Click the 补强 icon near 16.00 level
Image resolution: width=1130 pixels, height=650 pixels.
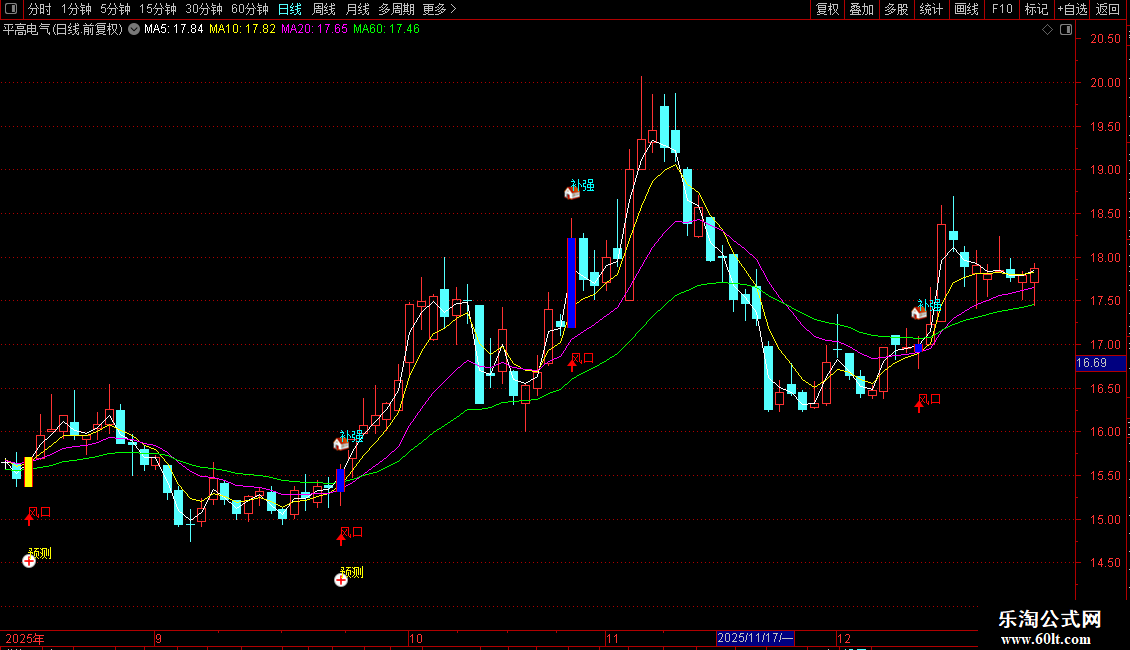[x=341, y=443]
